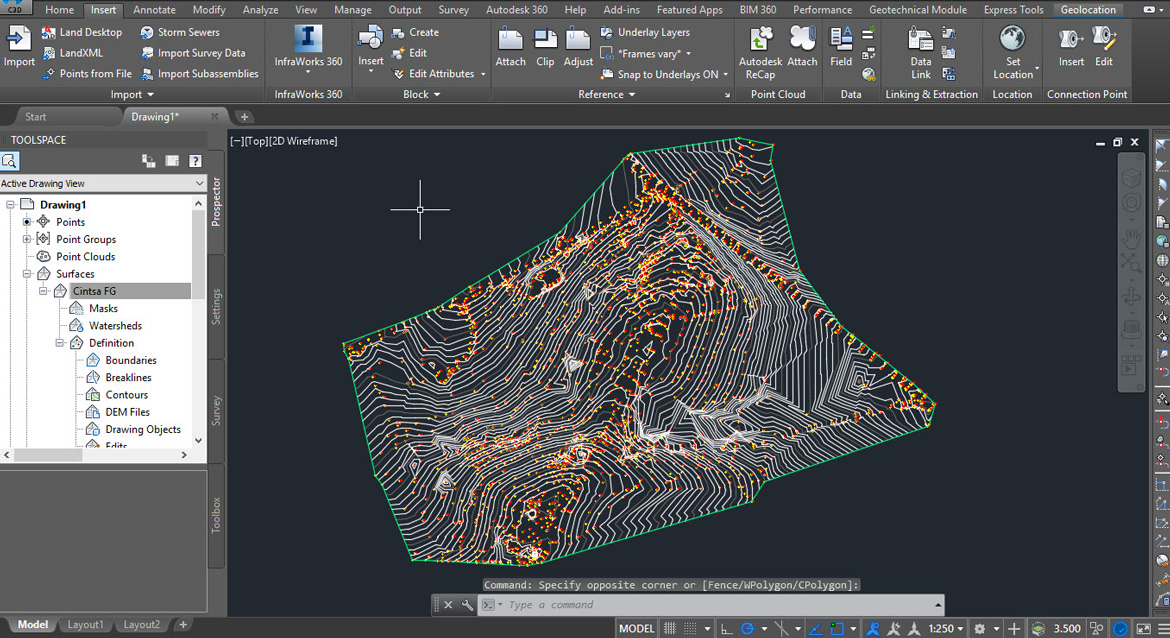Choose LandXML import
This screenshot has height=638, width=1170.
tap(73, 53)
